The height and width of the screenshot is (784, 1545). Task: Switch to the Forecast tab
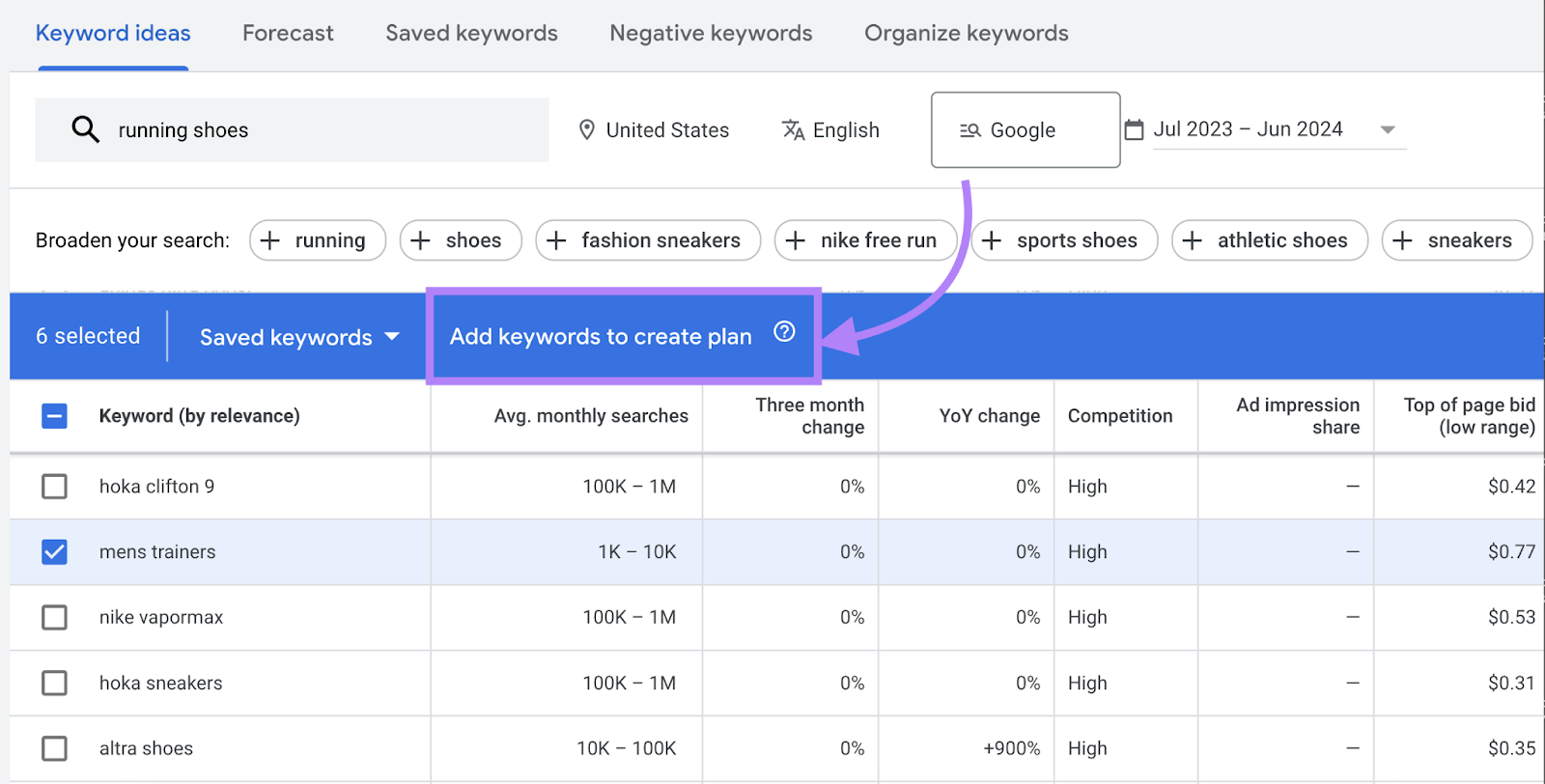tap(288, 33)
